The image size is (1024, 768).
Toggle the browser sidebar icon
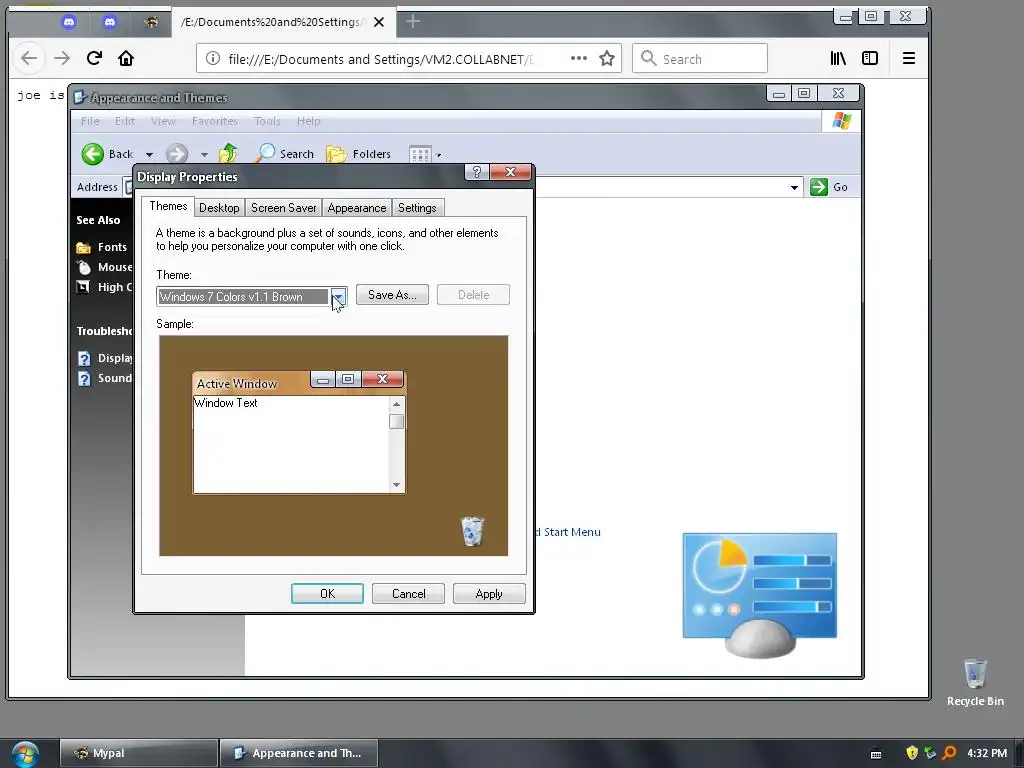[x=870, y=58]
